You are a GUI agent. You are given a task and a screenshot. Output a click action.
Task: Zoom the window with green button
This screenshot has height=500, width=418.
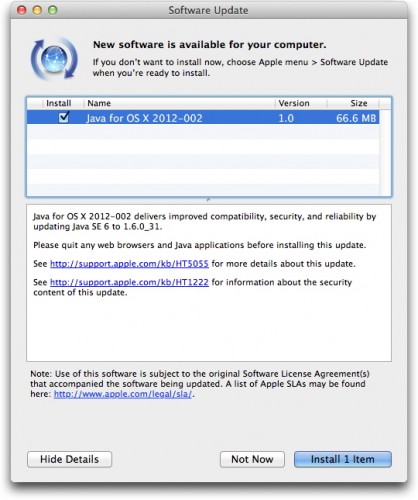point(53,10)
